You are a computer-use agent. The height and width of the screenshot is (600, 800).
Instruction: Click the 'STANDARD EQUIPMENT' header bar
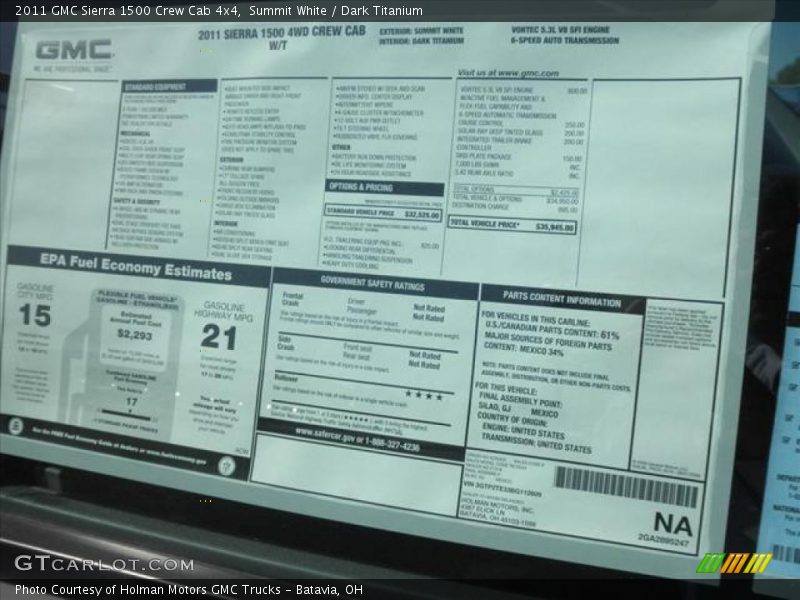pos(169,86)
